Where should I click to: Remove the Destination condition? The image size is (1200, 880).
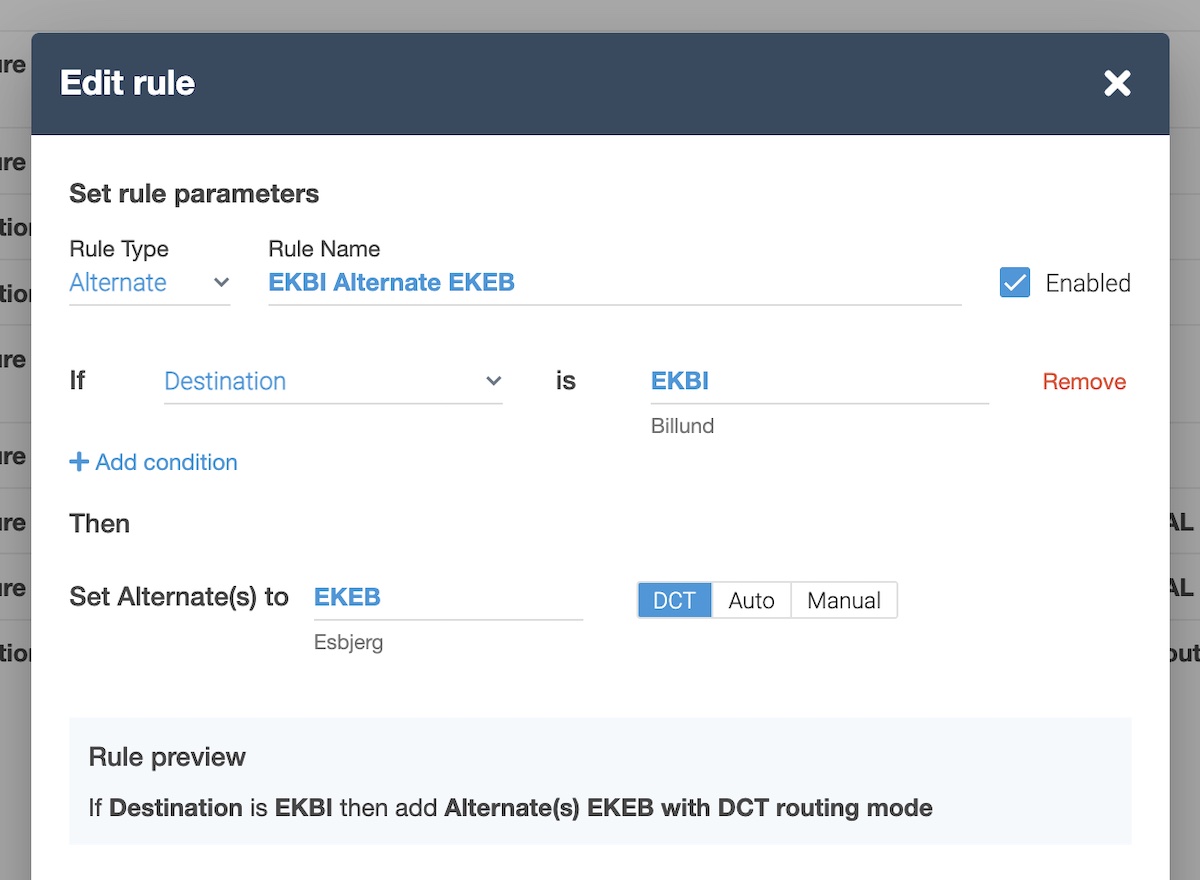(x=1084, y=382)
